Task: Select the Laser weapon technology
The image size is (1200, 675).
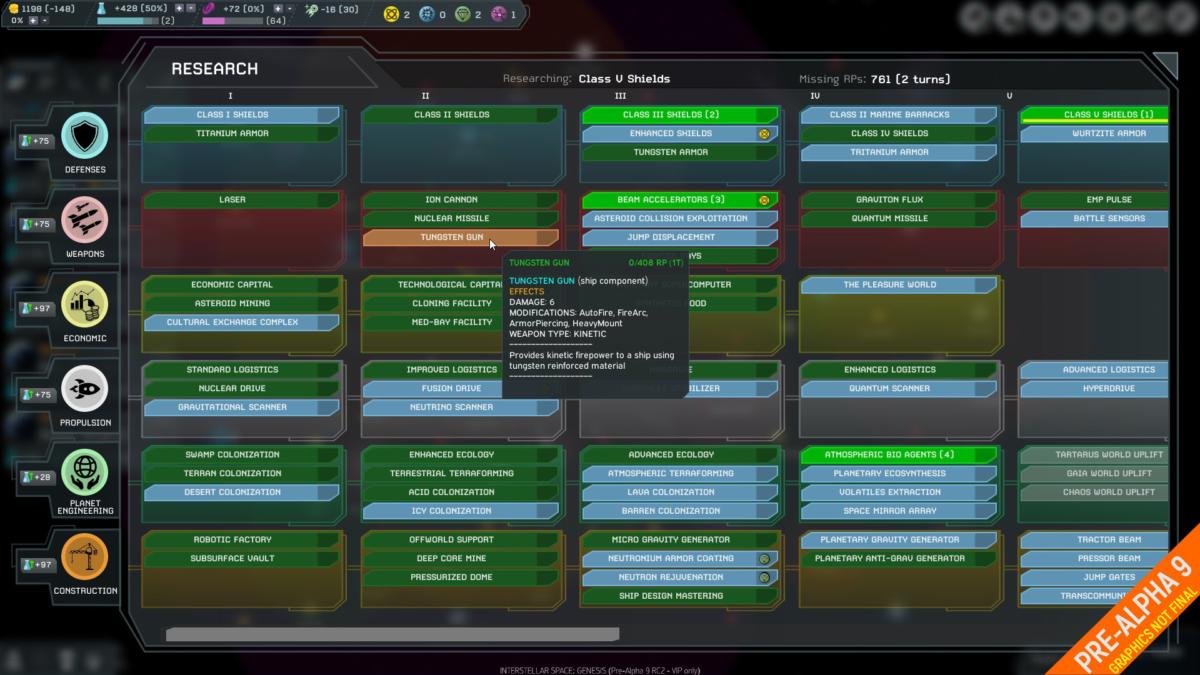Action: [241, 200]
